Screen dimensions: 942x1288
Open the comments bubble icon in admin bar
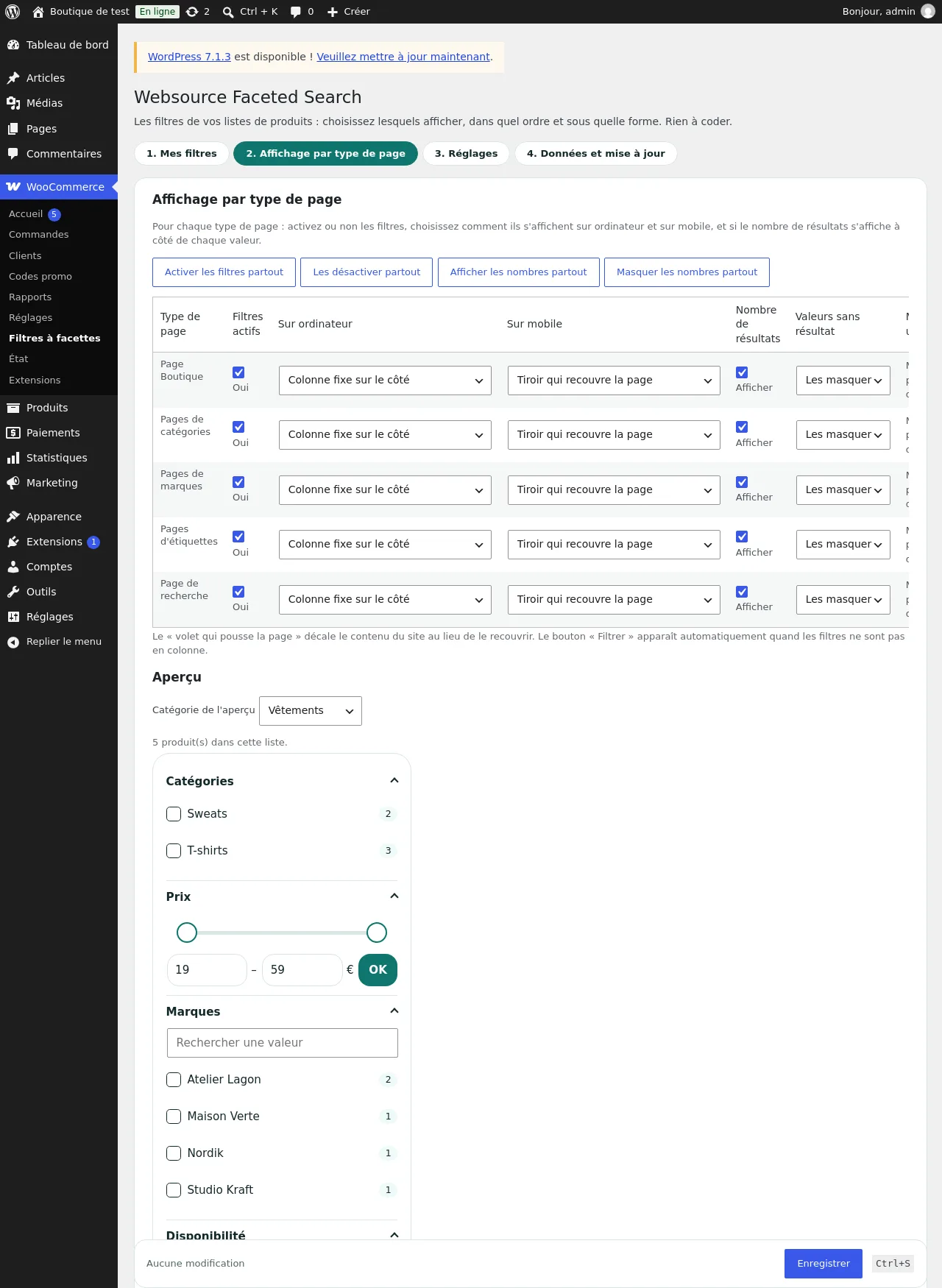point(296,12)
